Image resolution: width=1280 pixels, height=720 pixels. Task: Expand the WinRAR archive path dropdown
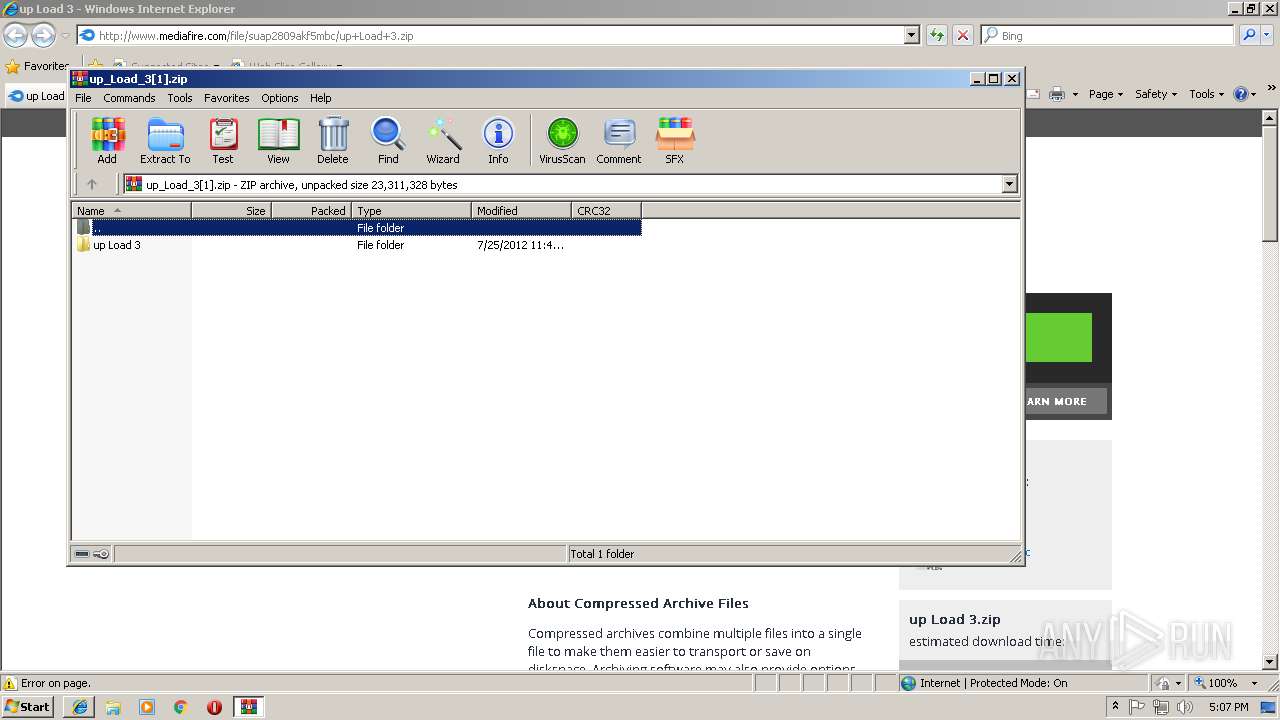pyautogui.click(x=1009, y=184)
